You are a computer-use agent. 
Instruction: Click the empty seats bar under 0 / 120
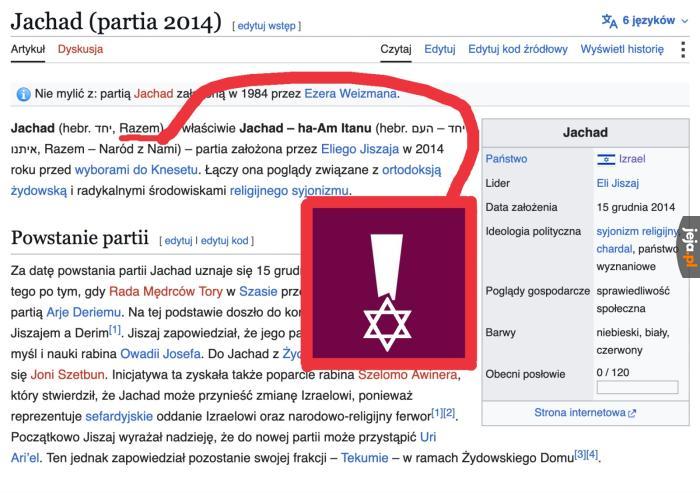637,387
